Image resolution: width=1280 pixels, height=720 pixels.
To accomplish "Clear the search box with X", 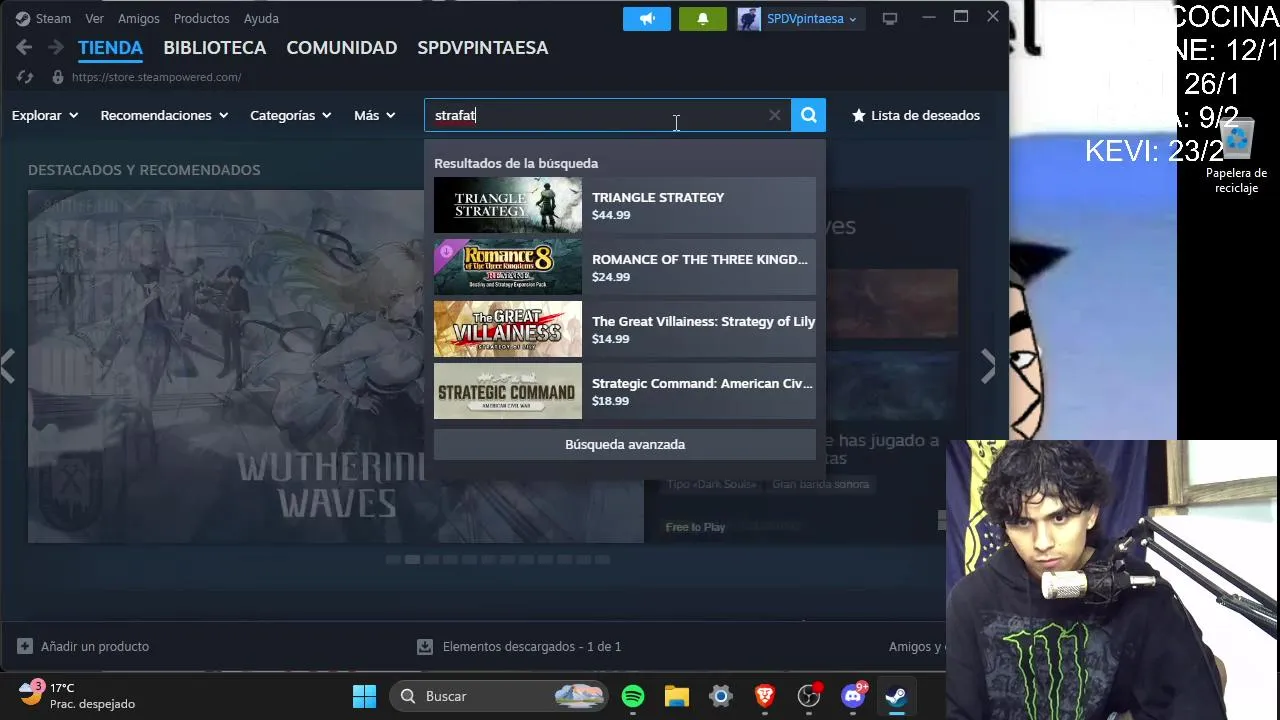I will click(775, 115).
